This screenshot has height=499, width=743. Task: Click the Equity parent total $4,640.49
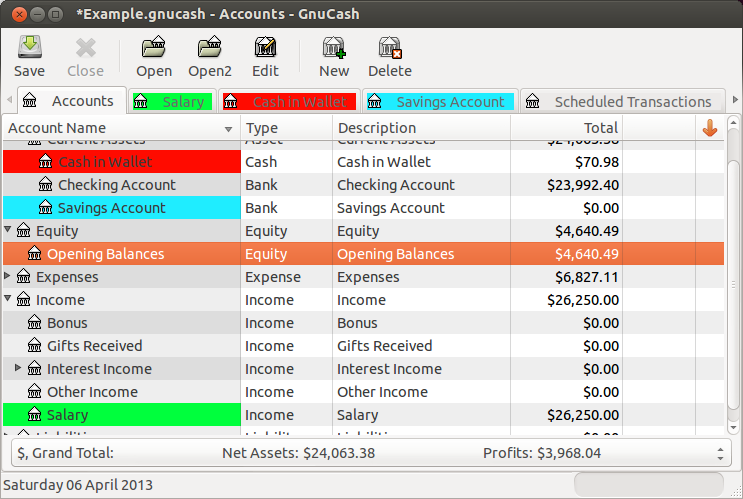[x=587, y=231]
